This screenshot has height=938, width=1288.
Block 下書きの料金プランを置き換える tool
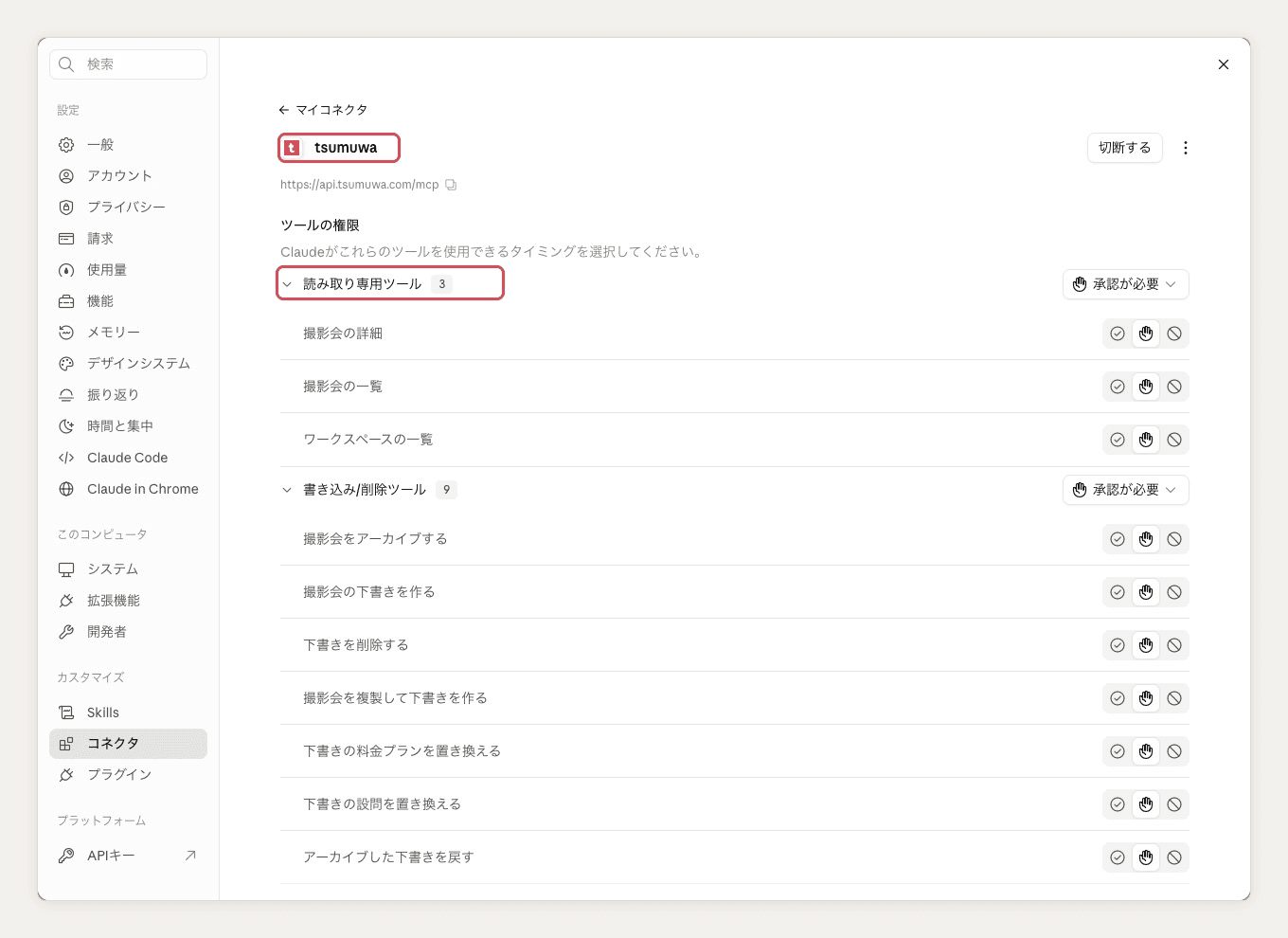pyautogui.click(x=1174, y=751)
